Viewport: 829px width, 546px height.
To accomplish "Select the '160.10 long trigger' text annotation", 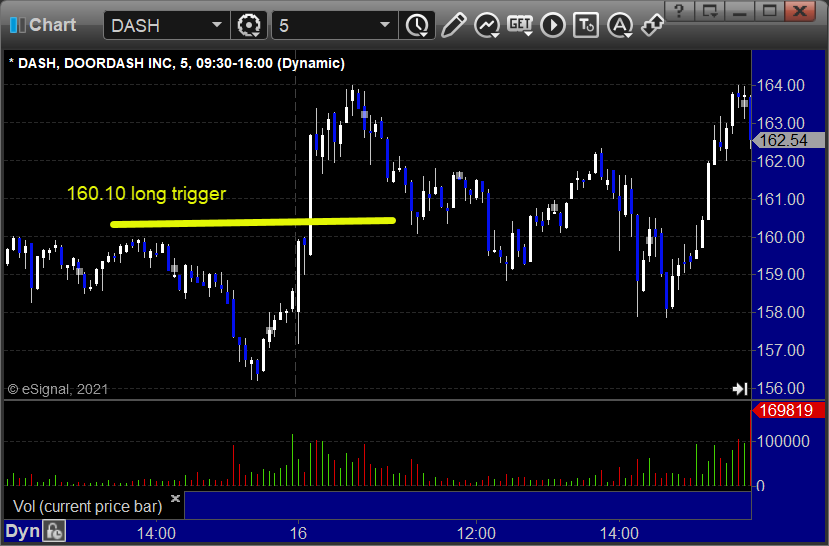I will pyautogui.click(x=146, y=193).
